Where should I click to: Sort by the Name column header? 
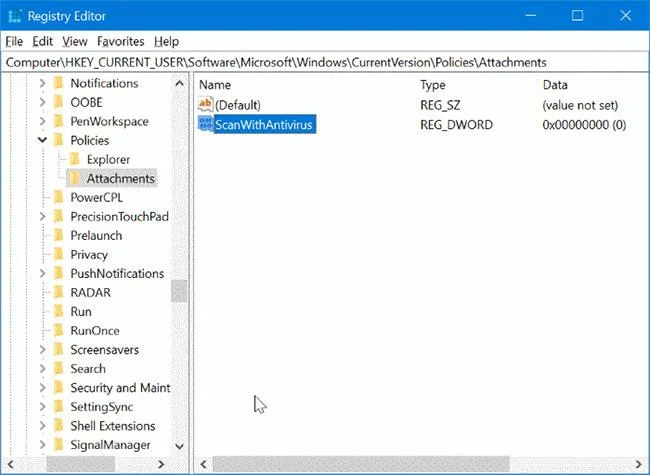pos(215,85)
